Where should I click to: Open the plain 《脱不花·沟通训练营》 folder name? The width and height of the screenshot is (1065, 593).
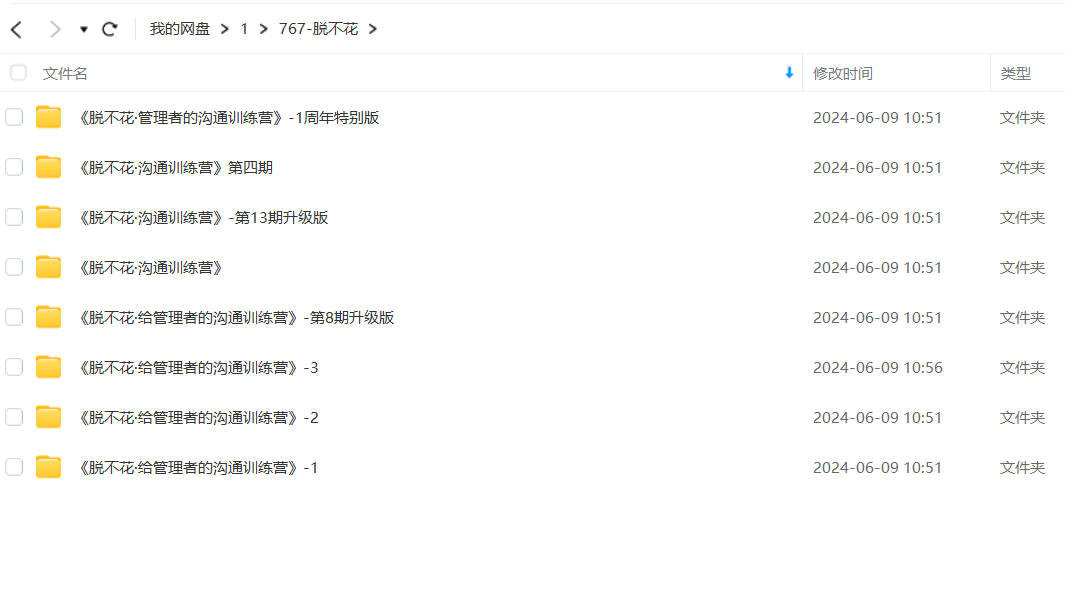[149, 268]
